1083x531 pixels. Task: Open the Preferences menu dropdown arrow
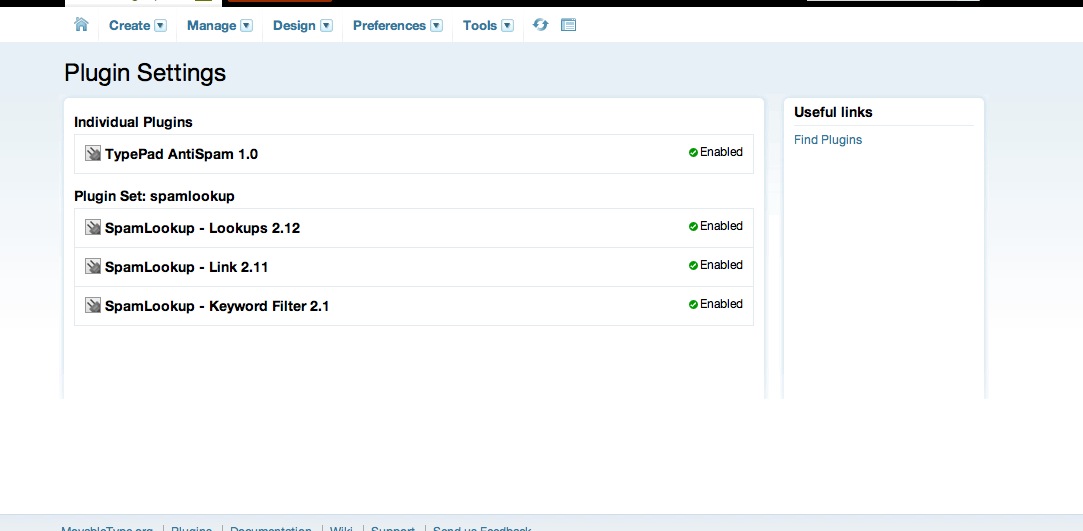click(436, 26)
